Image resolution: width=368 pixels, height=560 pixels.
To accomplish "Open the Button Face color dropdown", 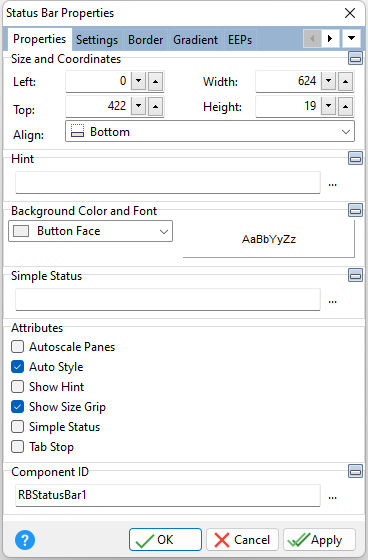I will coord(90,231).
